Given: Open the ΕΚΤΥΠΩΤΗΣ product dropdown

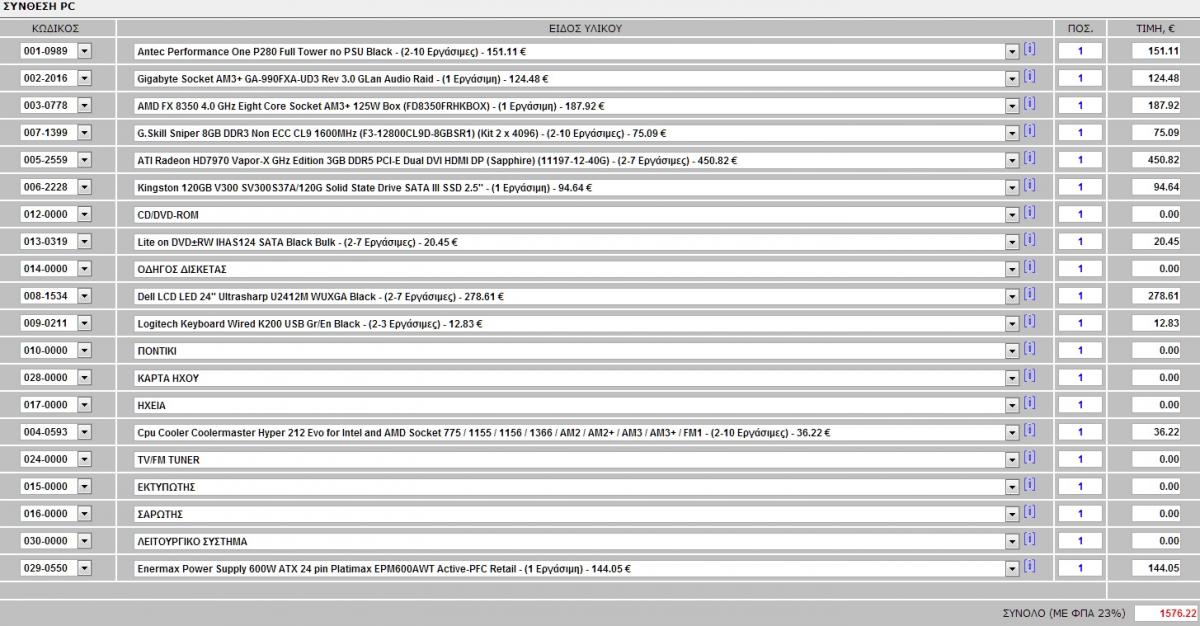Looking at the screenshot, I should point(1012,487).
